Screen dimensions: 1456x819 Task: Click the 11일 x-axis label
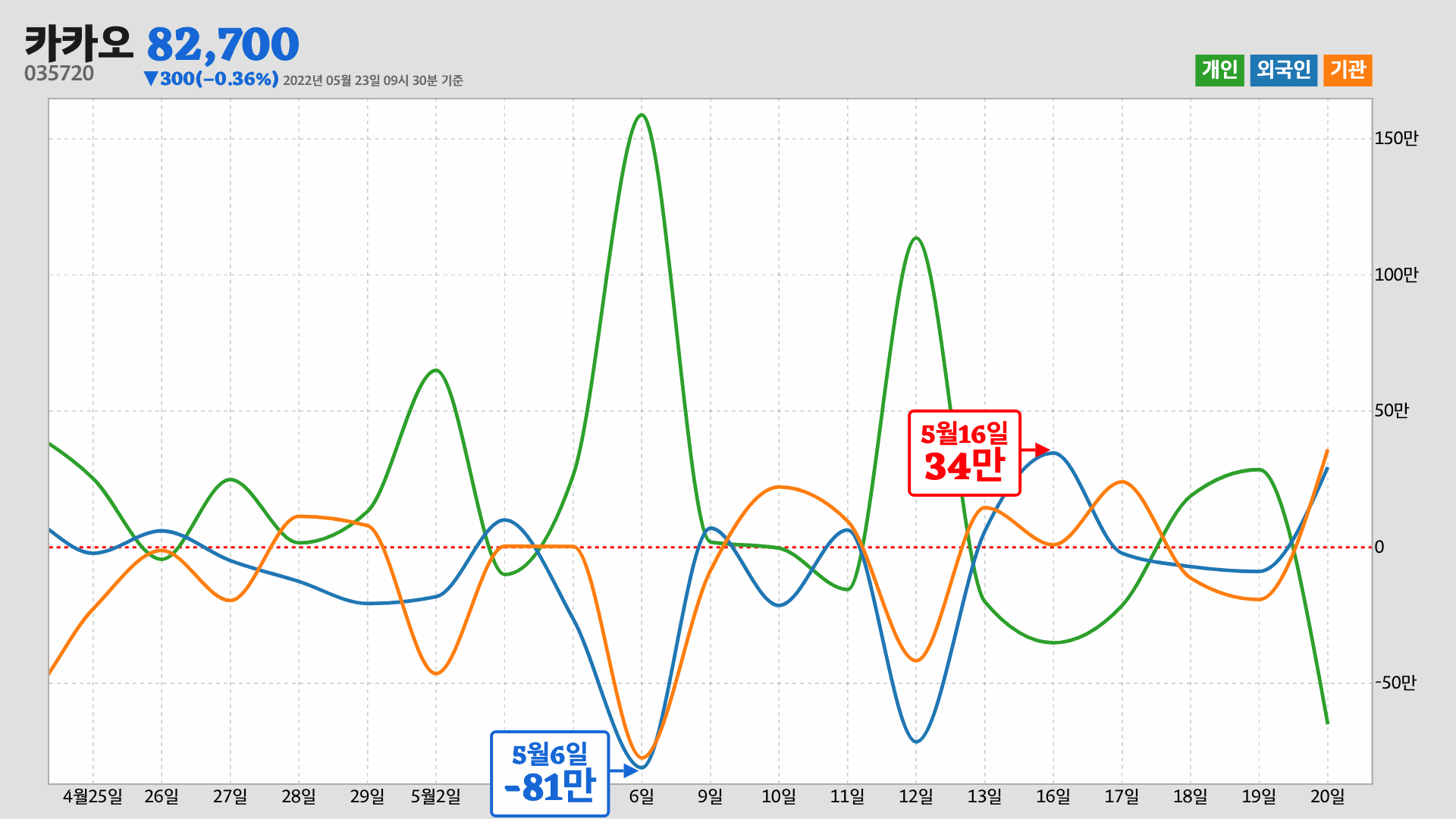pyautogui.click(x=848, y=796)
